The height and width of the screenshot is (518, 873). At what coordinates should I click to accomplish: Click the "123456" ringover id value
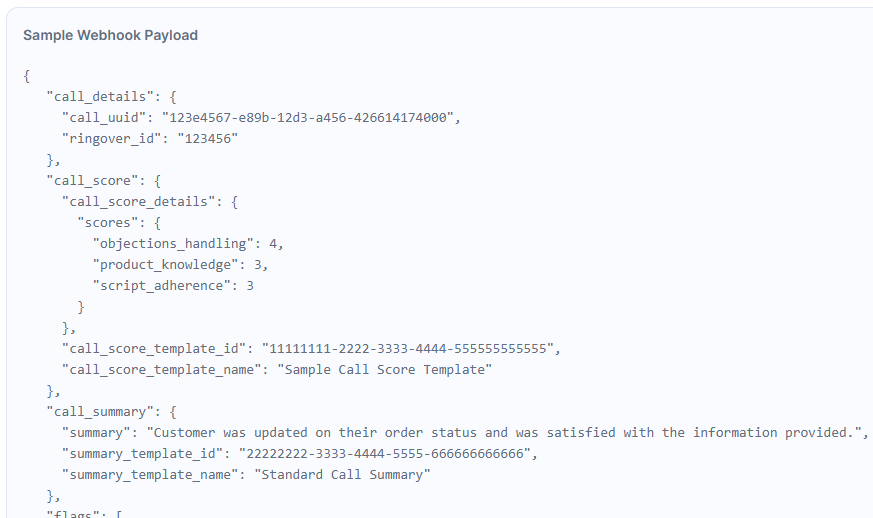[x=208, y=139]
